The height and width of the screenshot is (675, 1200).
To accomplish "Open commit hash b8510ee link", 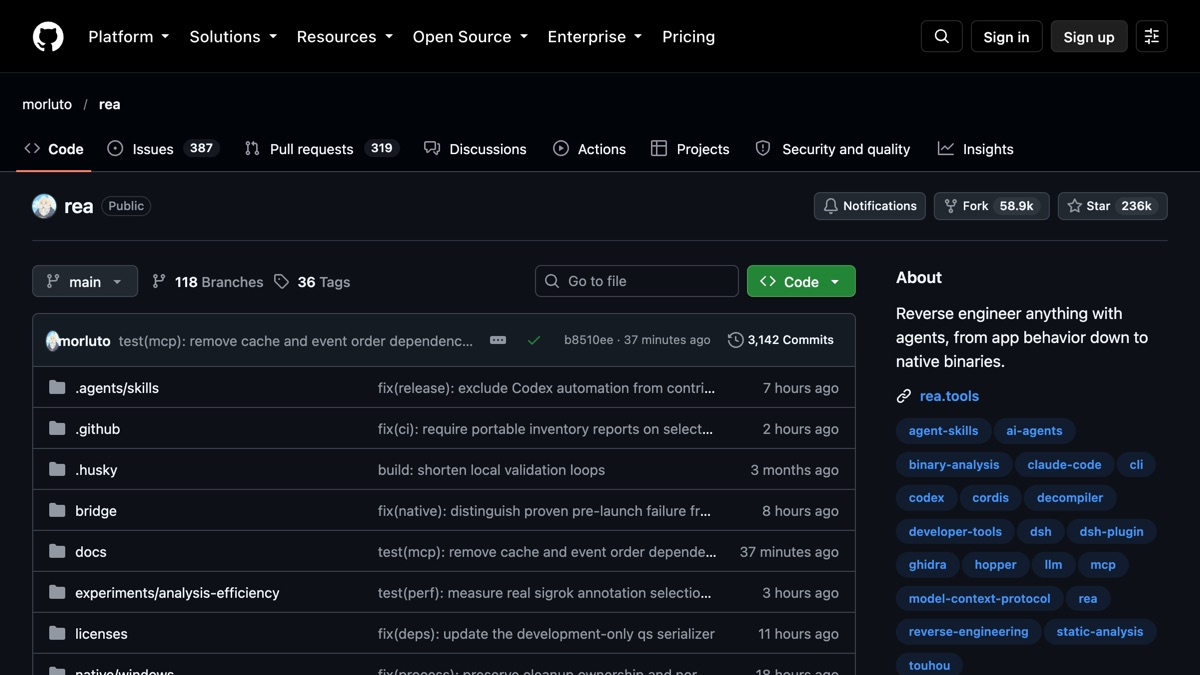I will pyautogui.click(x=589, y=340).
